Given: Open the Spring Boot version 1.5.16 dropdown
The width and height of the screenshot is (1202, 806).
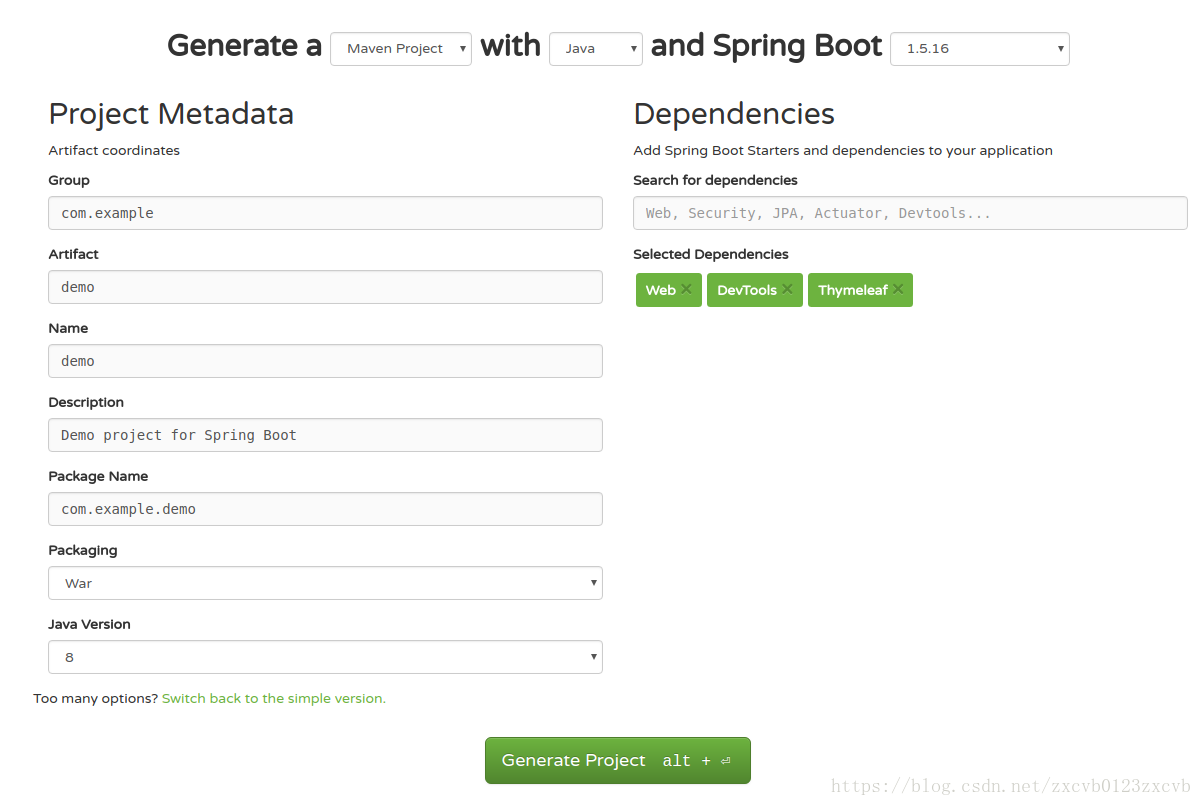Looking at the screenshot, I should pyautogui.click(x=980, y=49).
